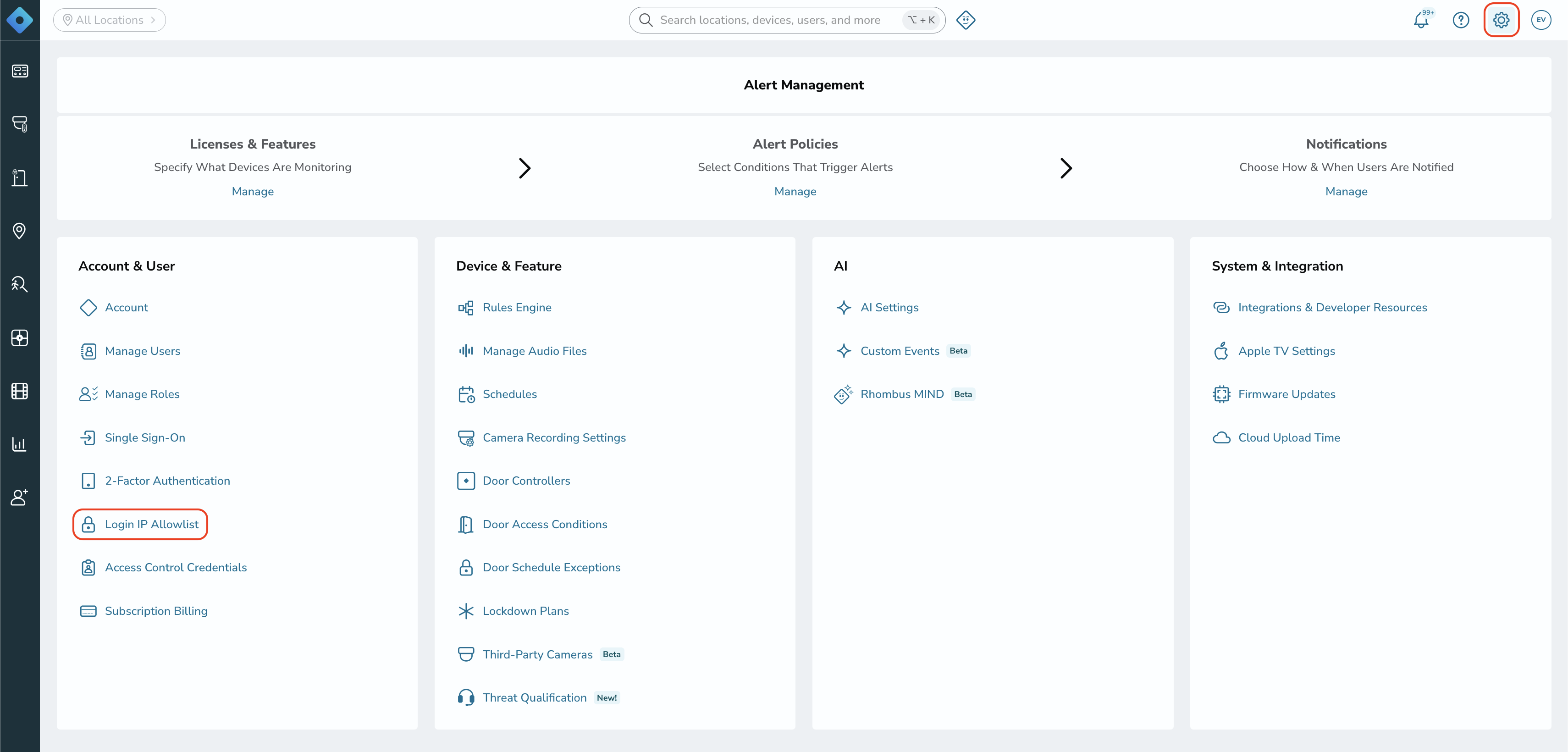Open Manage Roles settings
The width and height of the screenshot is (1568, 752).
click(130, 394)
